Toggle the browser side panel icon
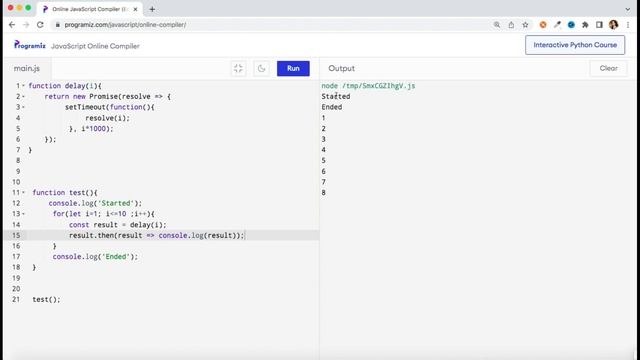This screenshot has height=360, width=640. (599, 25)
